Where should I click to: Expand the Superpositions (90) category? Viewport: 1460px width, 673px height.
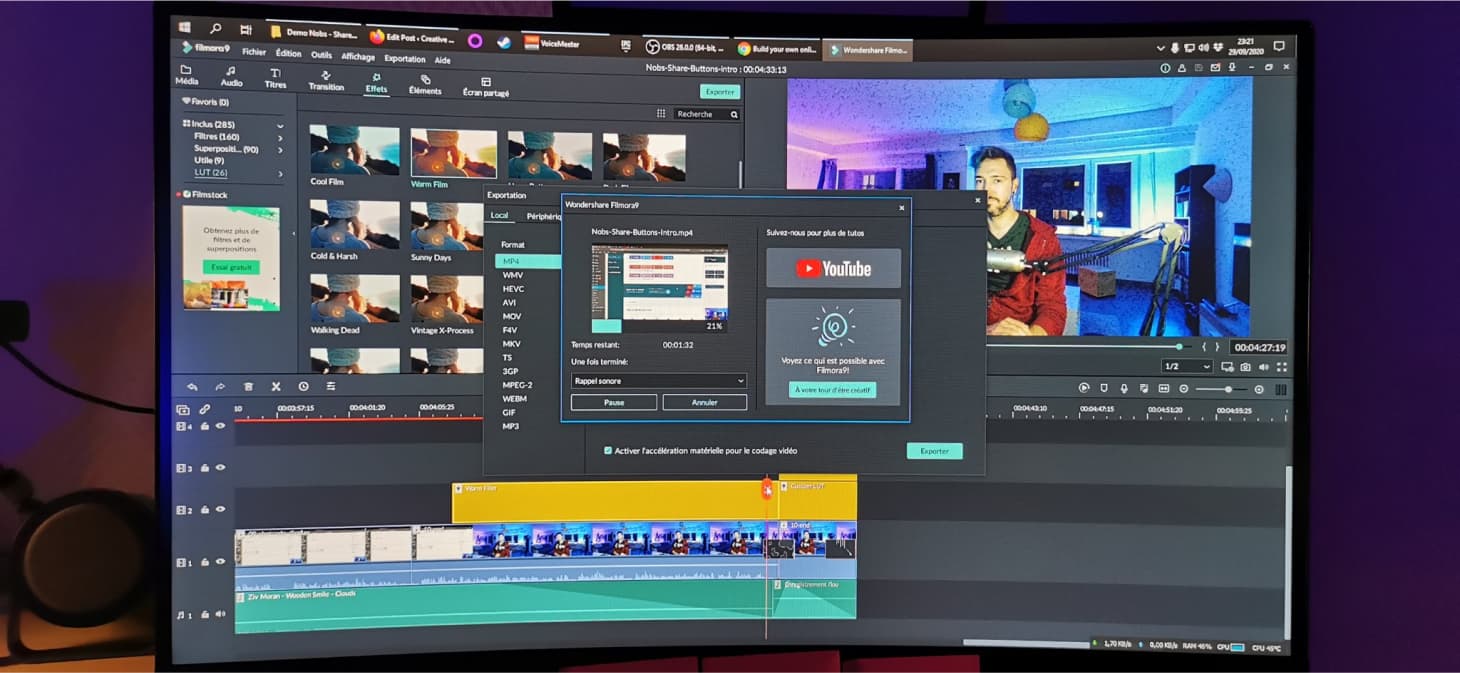tap(280, 149)
